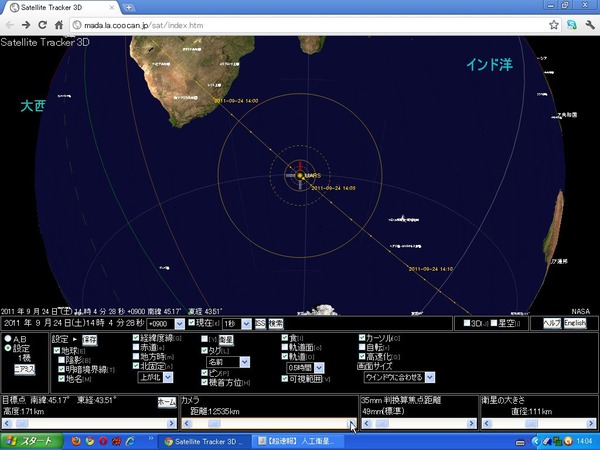Click the satellite size slider thumb

pyautogui.click(x=531, y=423)
